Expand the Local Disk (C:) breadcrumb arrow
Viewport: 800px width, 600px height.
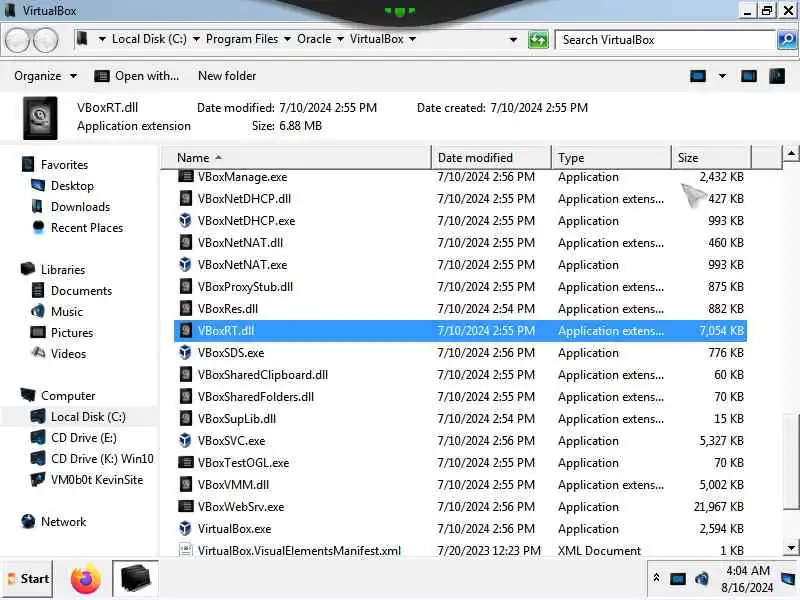196,39
